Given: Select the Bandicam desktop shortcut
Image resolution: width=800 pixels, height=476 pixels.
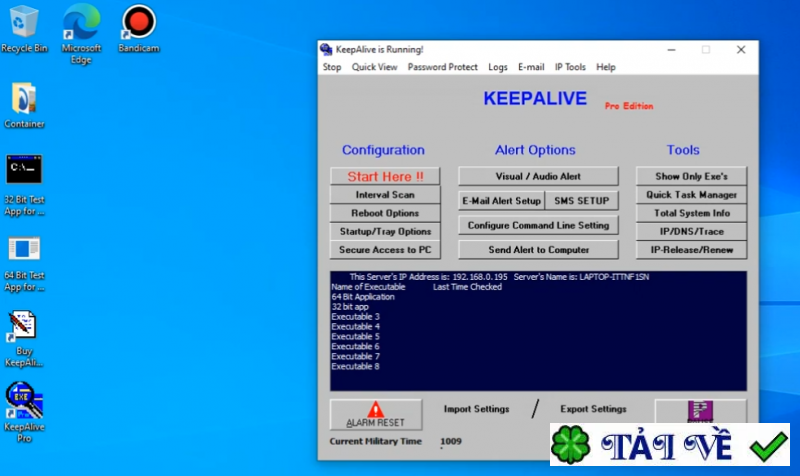Looking at the screenshot, I should pos(139,29).
